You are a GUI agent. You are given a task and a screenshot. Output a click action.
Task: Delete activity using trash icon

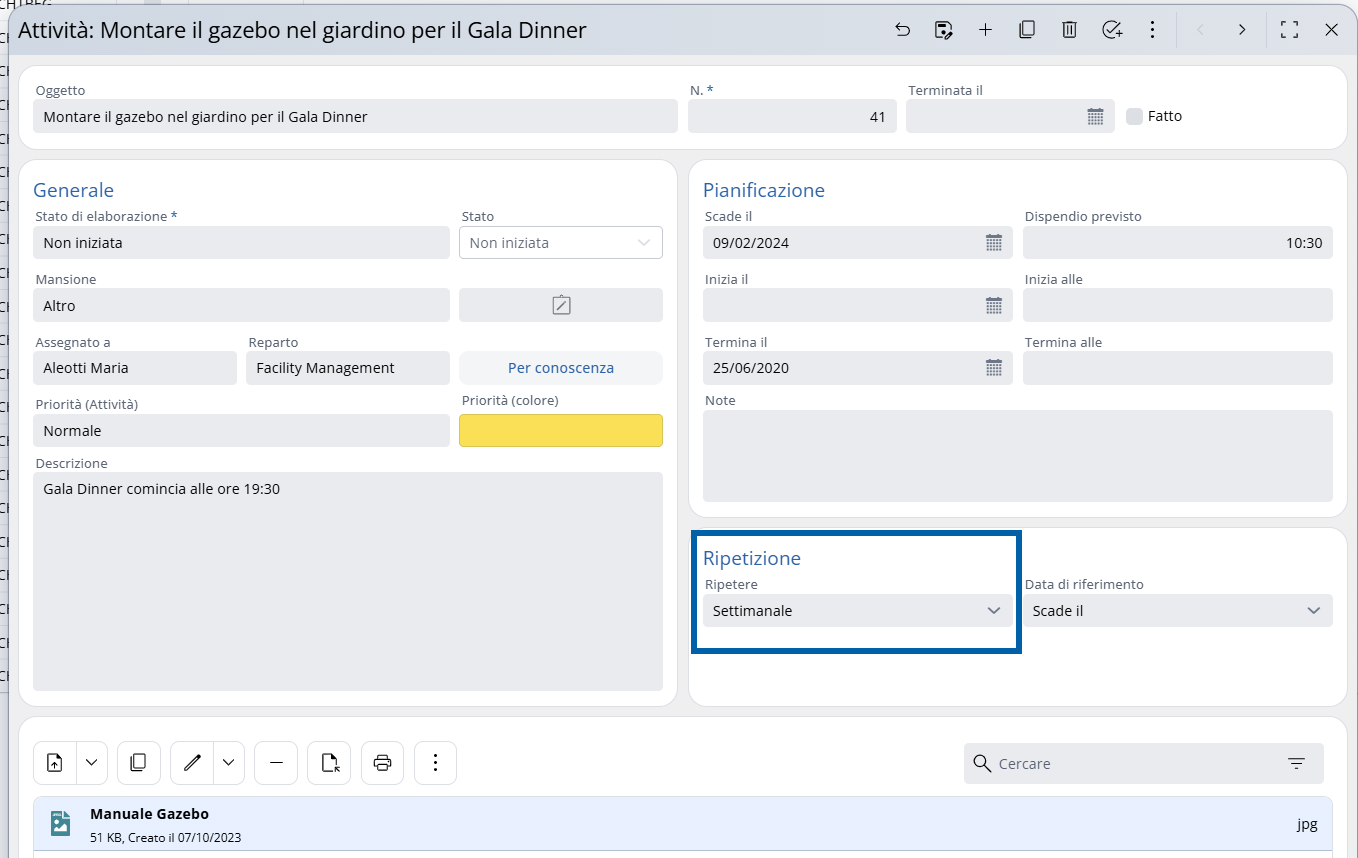[1069, 30]
